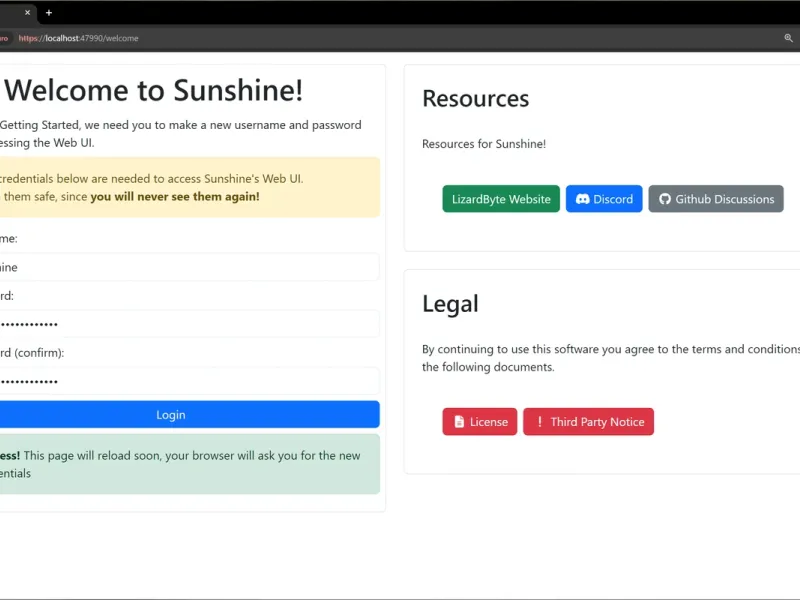Open the LizardByte Website link
This screenshot has height=600, width=800.
(501, 199)
